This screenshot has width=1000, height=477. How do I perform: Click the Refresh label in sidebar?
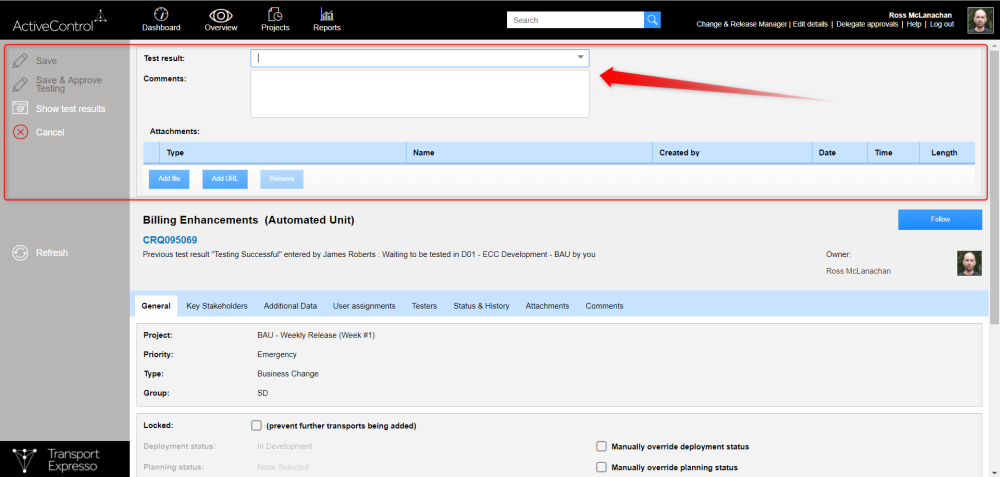click(52, 253)
